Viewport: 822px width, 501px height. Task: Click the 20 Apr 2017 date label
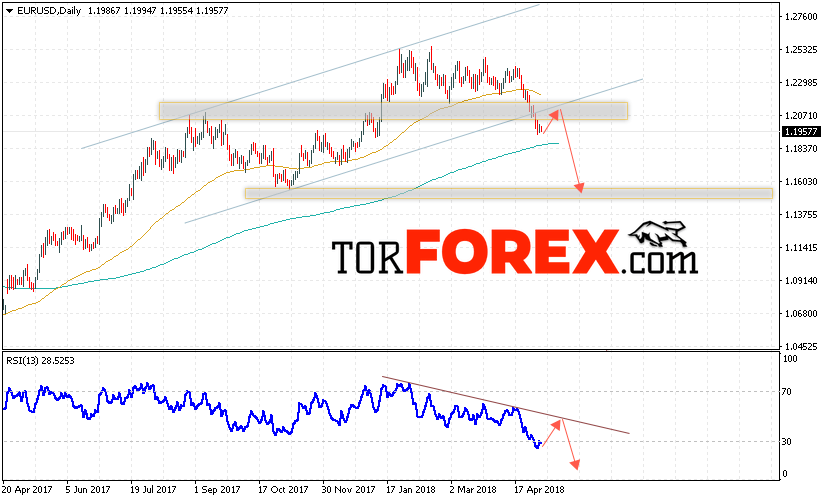(27, 490)
